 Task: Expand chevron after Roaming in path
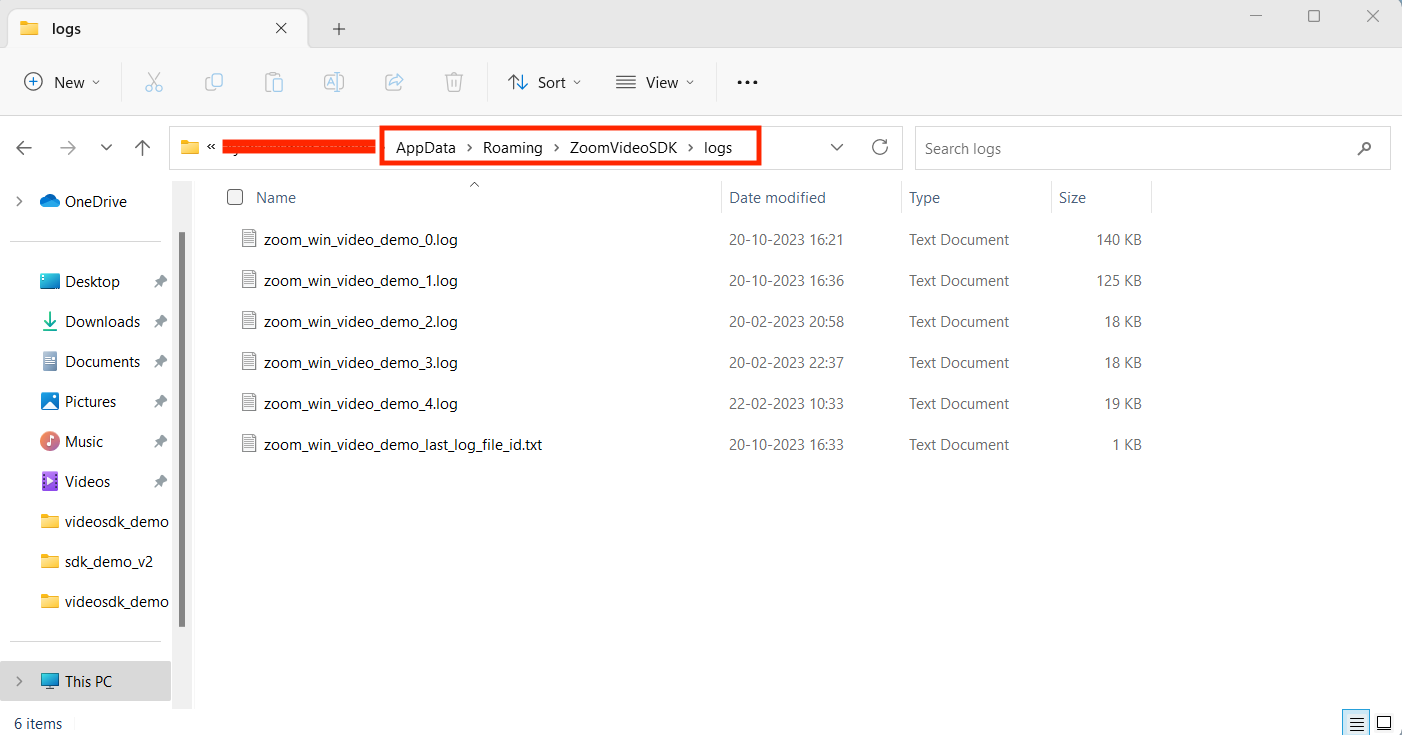click(x=557, y=148)
